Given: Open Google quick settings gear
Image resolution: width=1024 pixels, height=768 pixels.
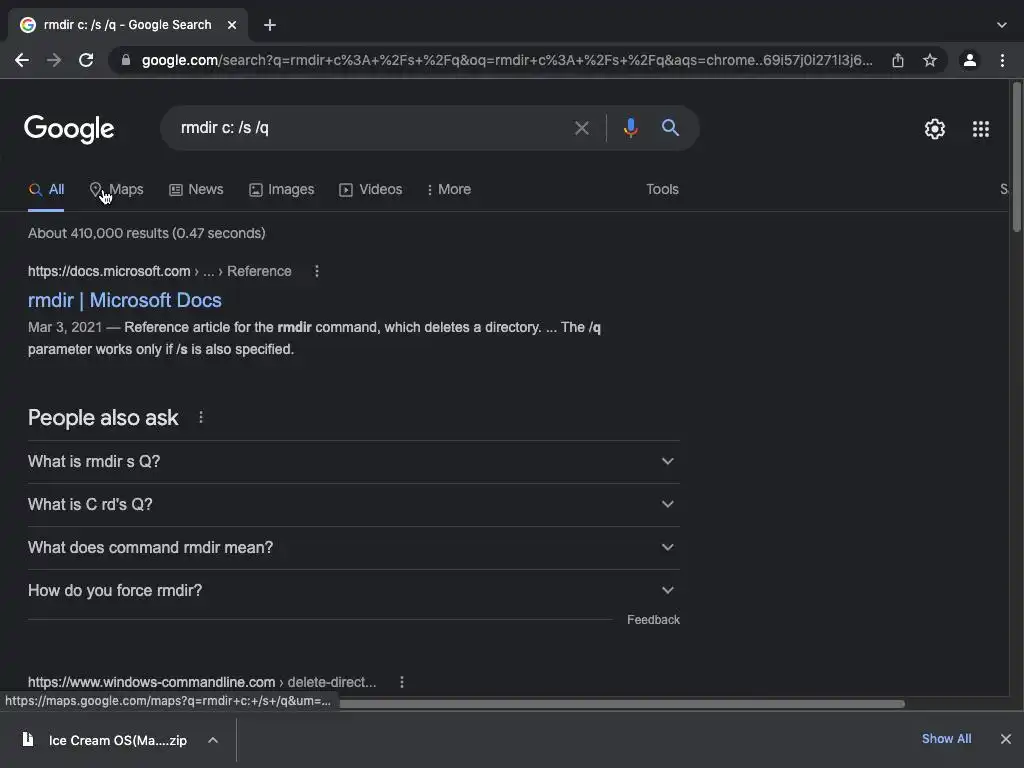Looking at the screenshot, I should pos(935,129).
